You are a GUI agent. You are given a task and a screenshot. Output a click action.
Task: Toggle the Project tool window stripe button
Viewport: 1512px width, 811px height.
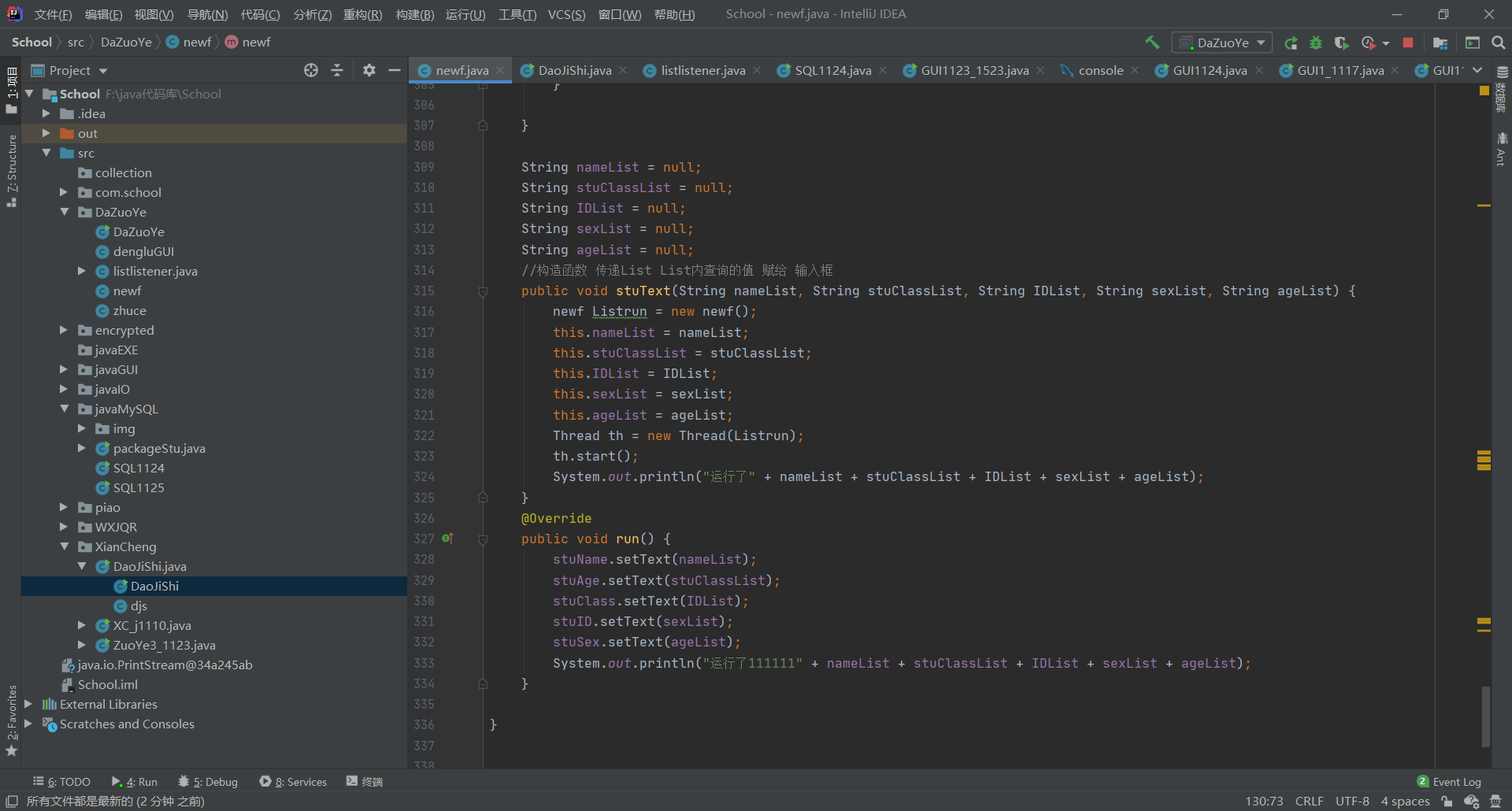click(11, 90)
